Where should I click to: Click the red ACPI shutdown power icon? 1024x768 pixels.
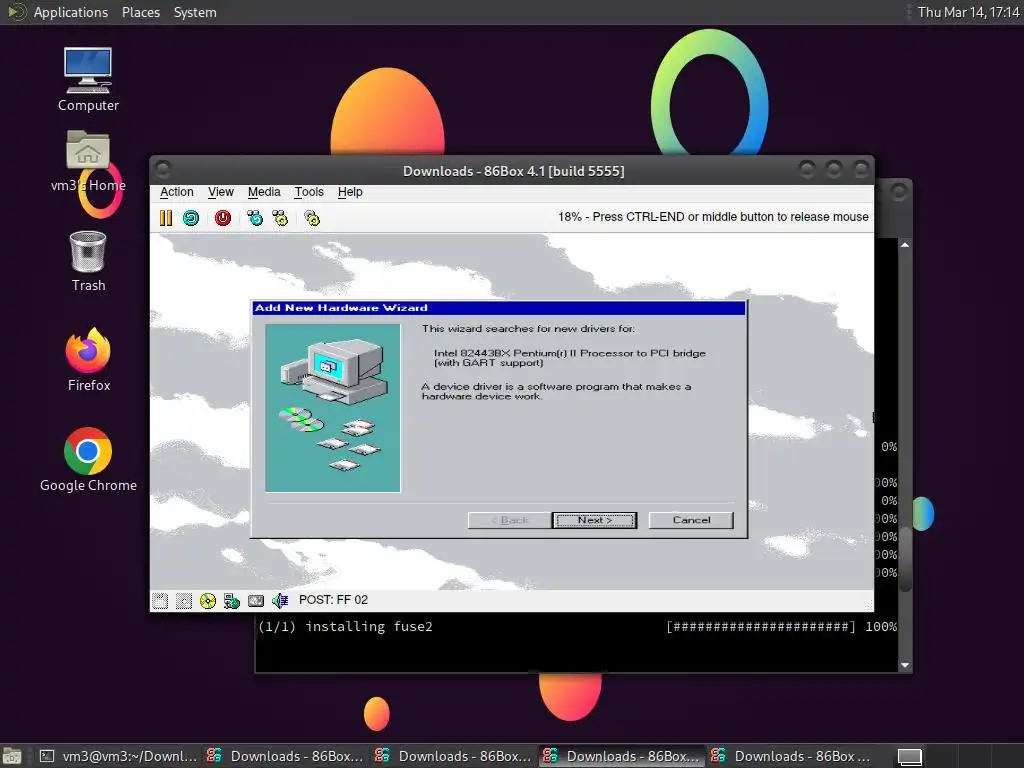pyautogui.click(x=223, y=217)
